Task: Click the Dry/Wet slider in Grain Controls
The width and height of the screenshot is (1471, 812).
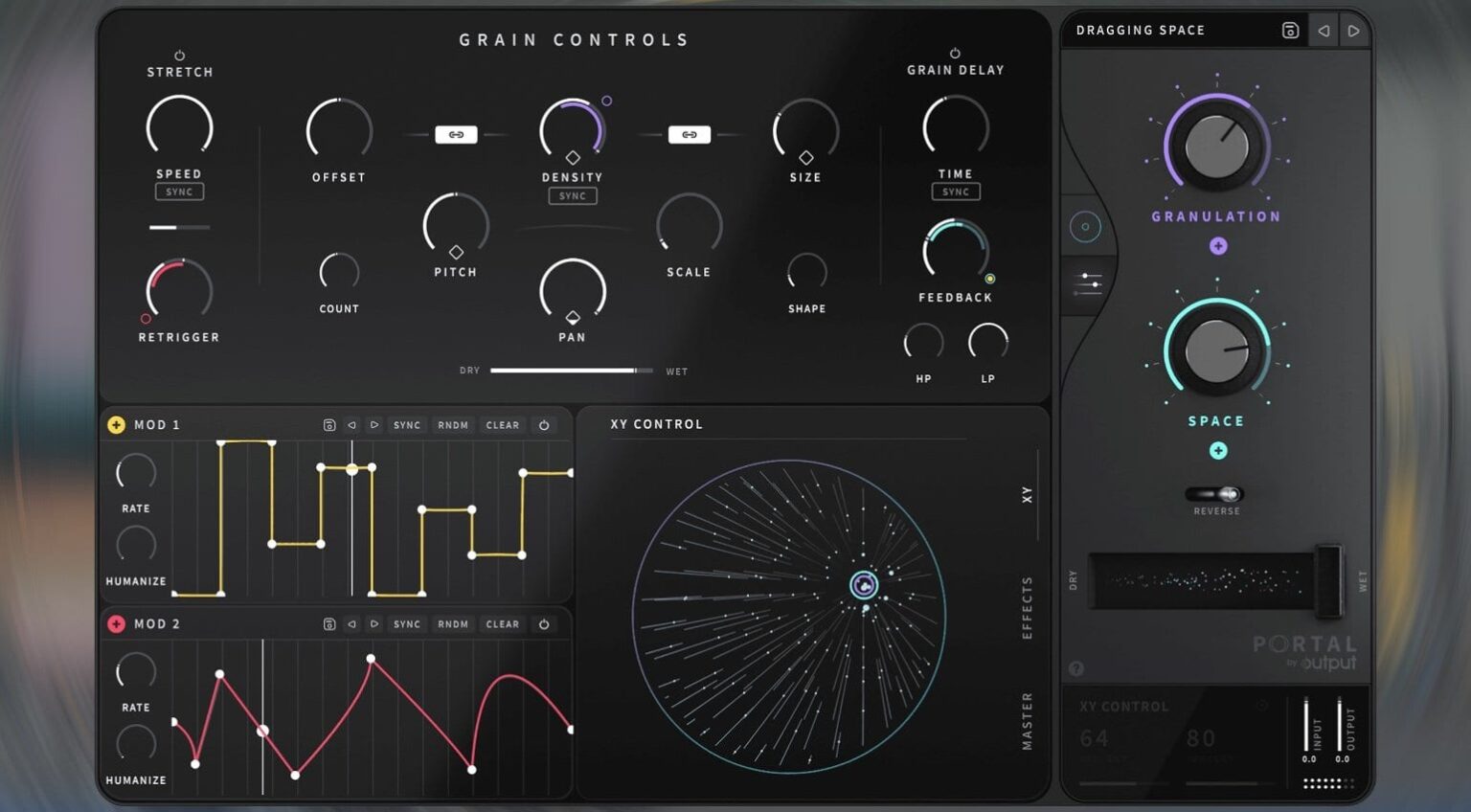Action: 572,370
